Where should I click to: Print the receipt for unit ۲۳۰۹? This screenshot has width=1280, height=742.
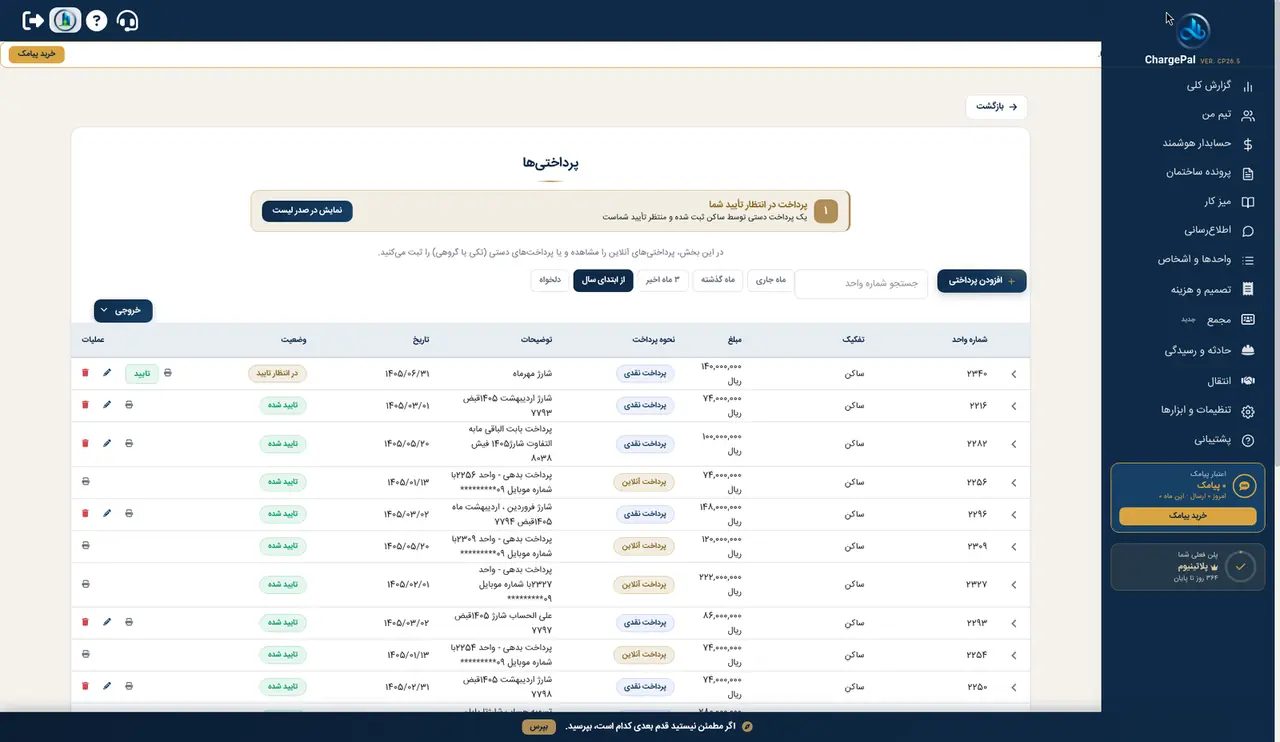tap(85, 545)
